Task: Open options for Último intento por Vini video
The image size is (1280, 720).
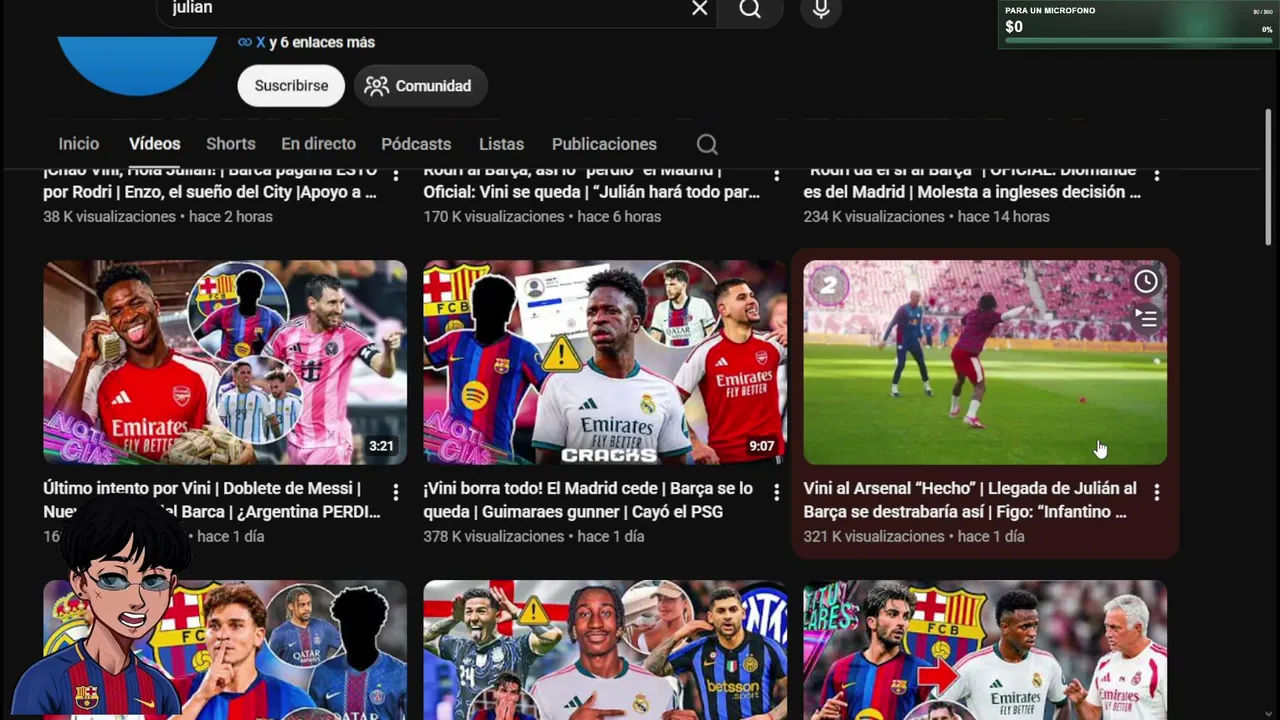Action: [x=396, y=492]
